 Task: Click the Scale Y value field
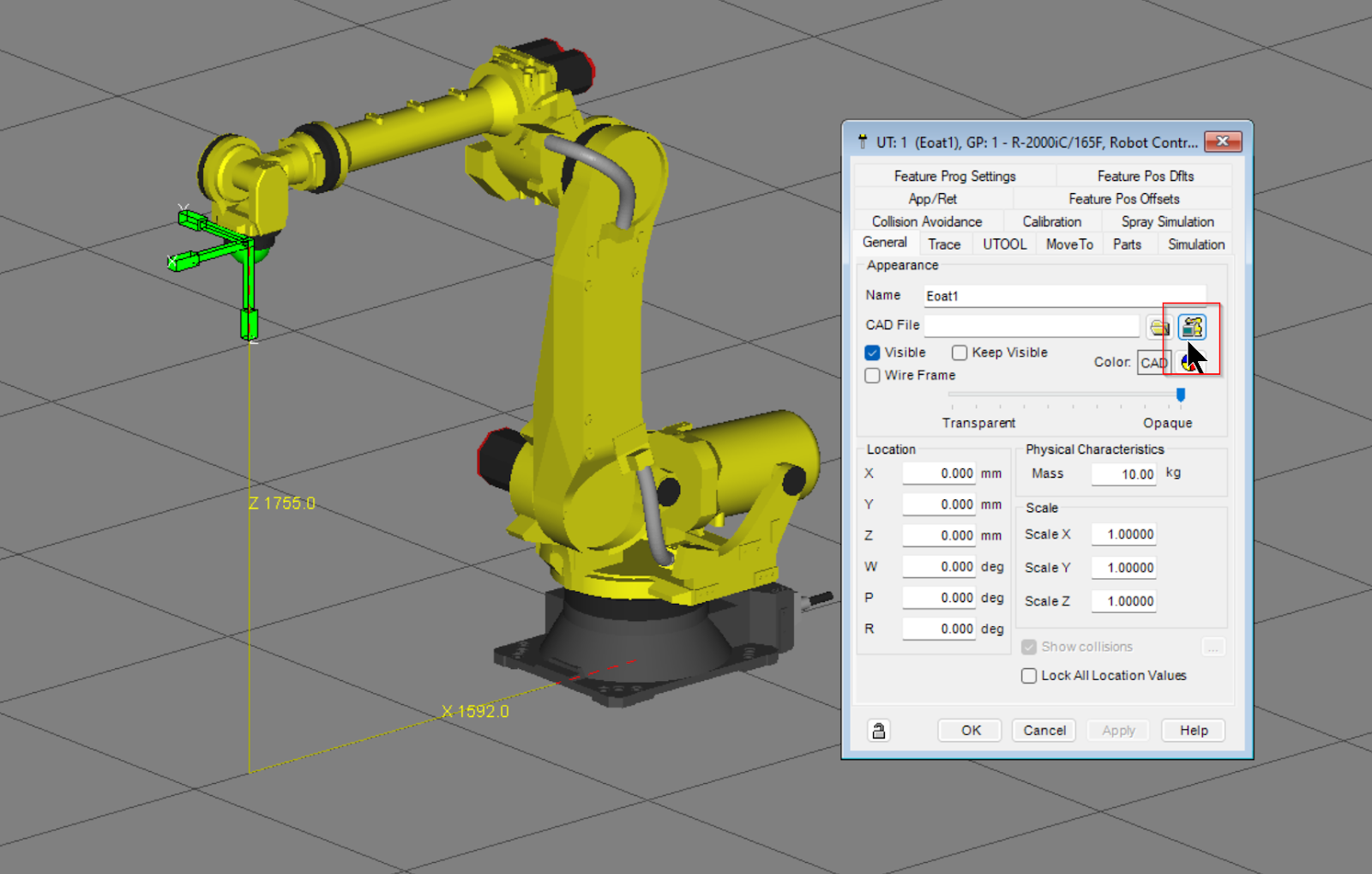click(1123, 568)
